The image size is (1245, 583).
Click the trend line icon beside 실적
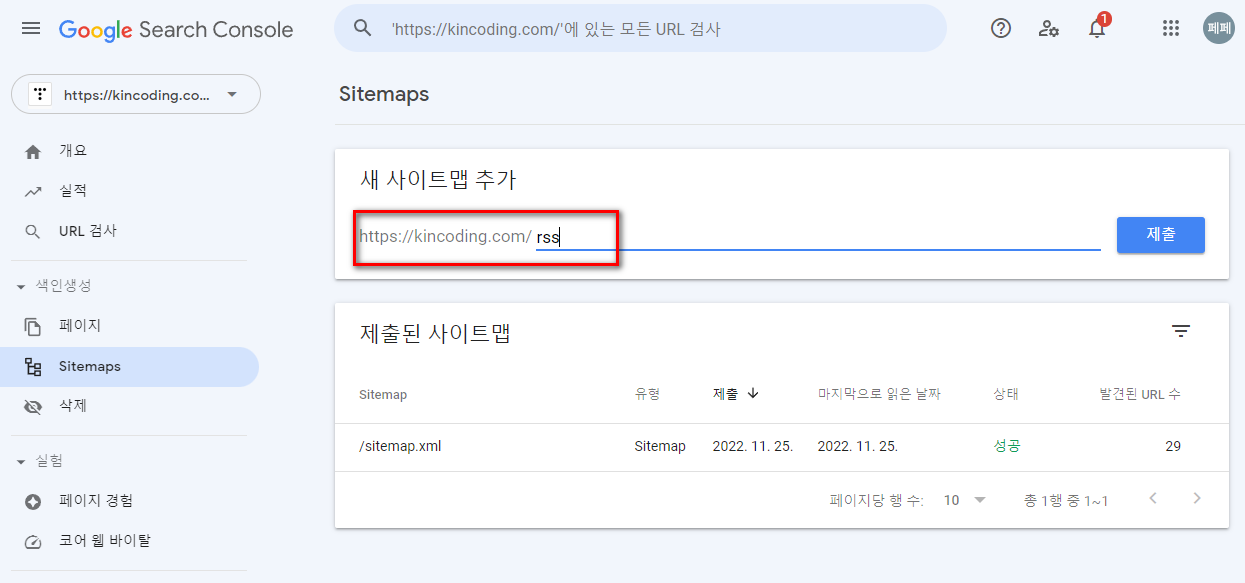[33, 191]
